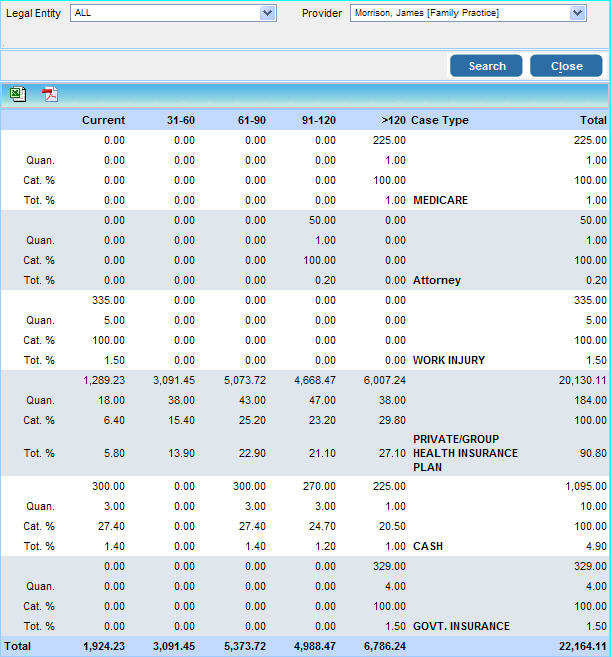This screenshot has width=611, height=657.
Task: Select the WORK INJURY case type
Action: click(450, 360)
